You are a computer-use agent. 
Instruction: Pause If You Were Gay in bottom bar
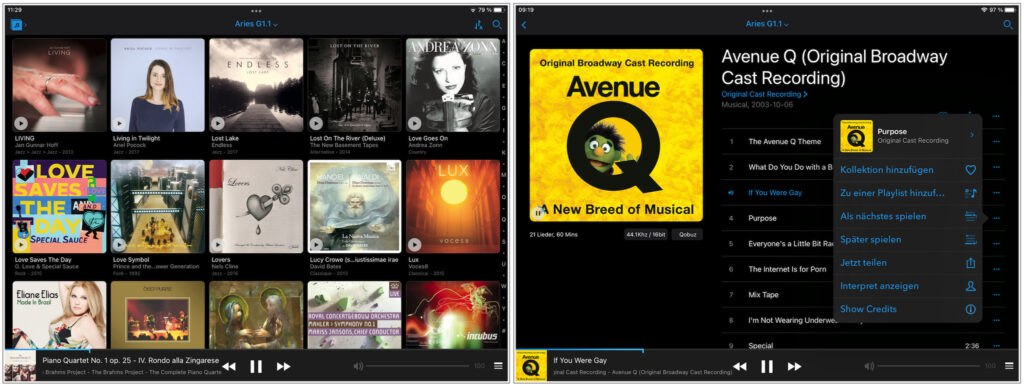767,366
